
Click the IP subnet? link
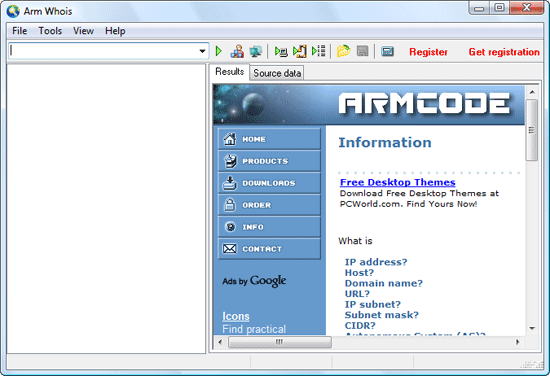[373, 304]
